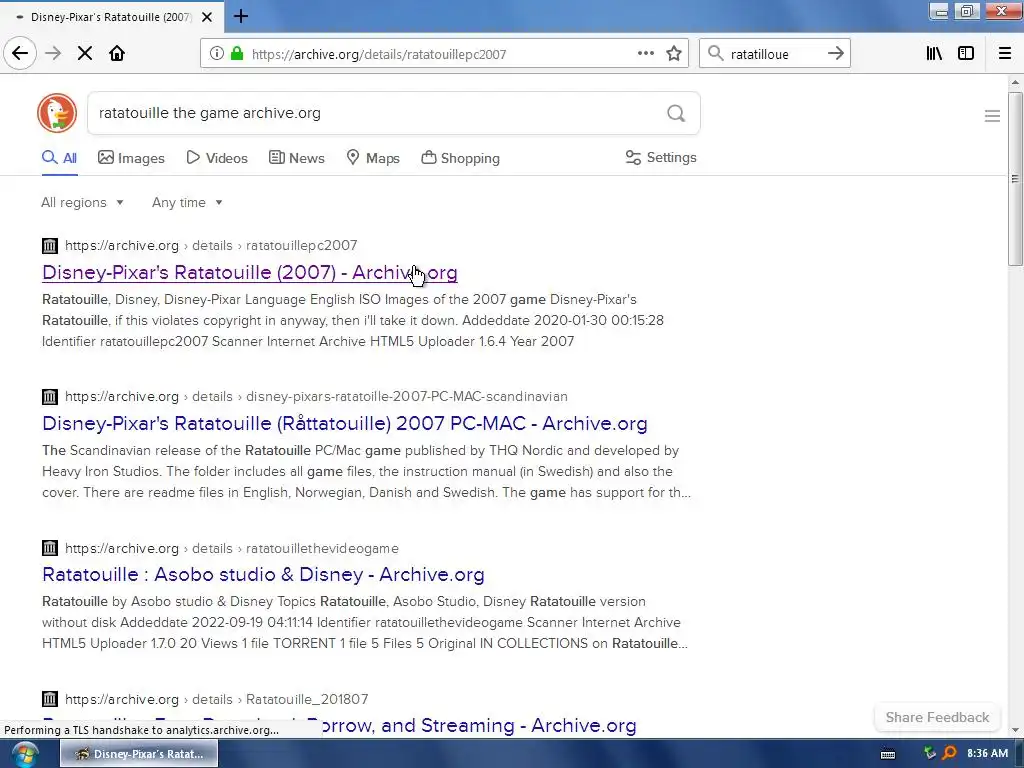Open the Any time filter dropdown
Viewport: 1024px width, 768px height.
point(187,202)
